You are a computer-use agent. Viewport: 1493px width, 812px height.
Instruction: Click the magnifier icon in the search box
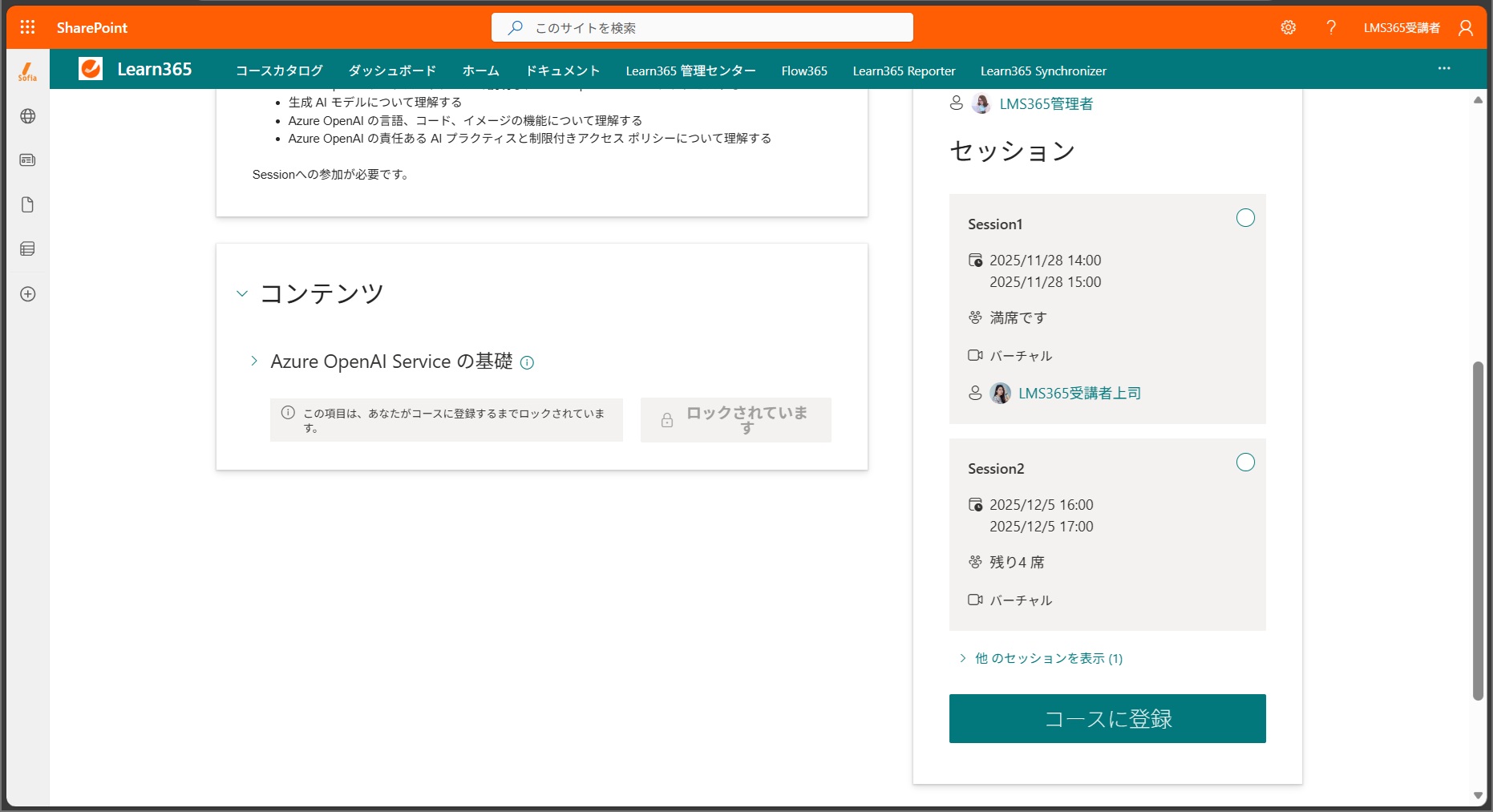click(516, 27)
